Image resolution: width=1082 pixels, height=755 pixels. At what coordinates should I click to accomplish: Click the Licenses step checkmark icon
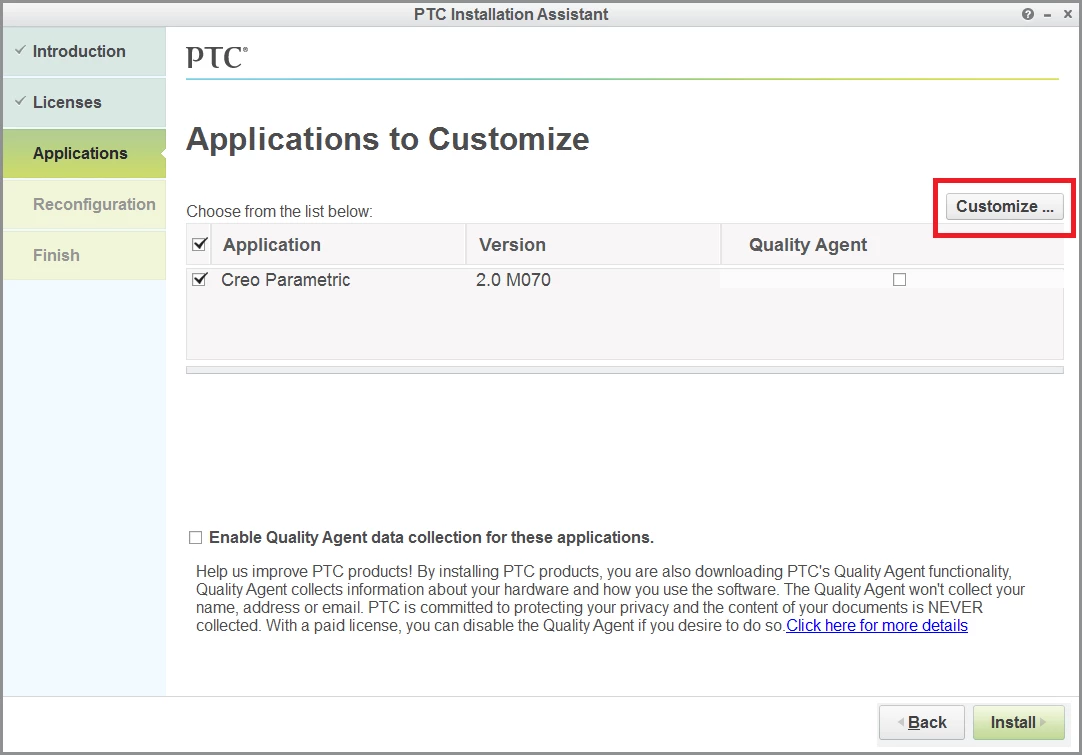(21, 101)
